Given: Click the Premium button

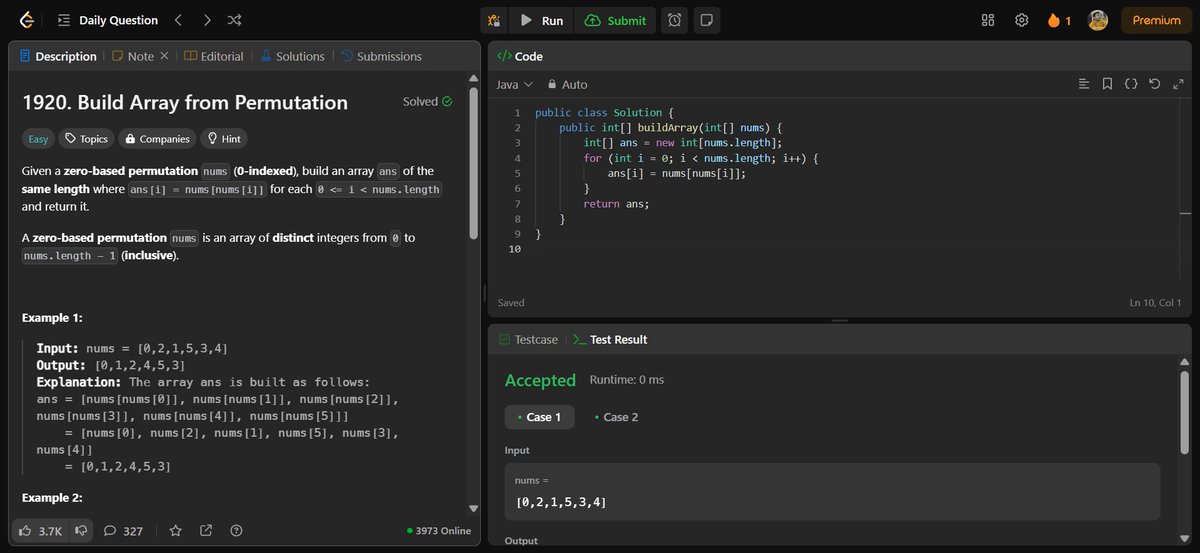Looking at the screenshot, I should pos(1156,20).
